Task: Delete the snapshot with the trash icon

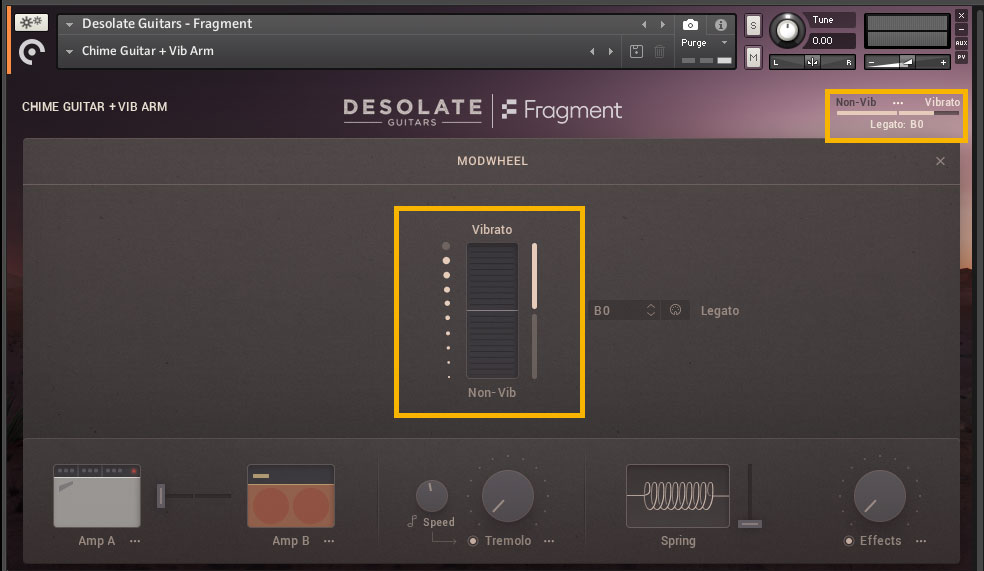Action: [x=659, y=51]
